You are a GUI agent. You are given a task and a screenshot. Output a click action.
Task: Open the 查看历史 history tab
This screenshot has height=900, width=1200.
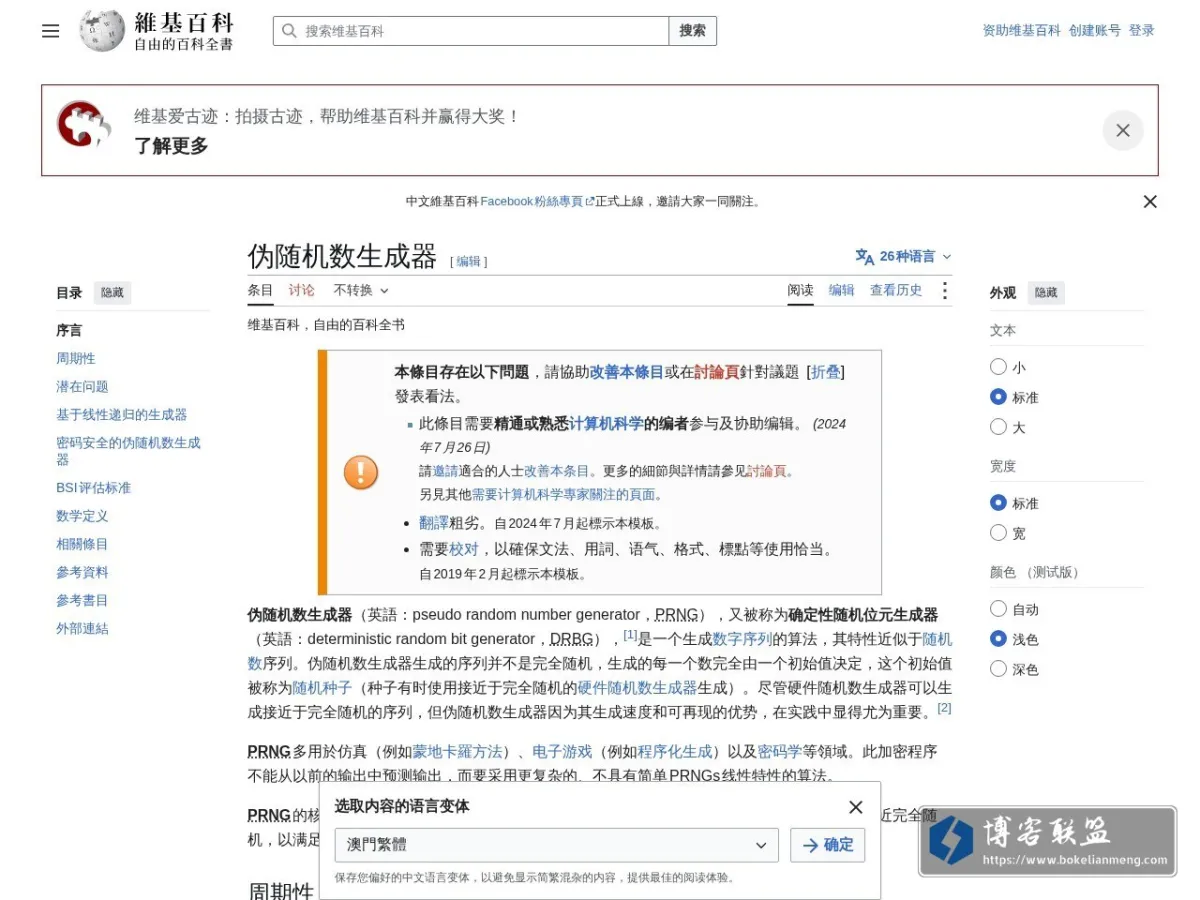896,290
